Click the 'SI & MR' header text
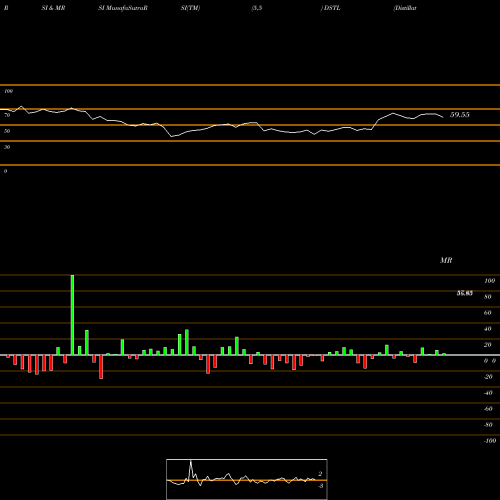 tap(53, 8)
